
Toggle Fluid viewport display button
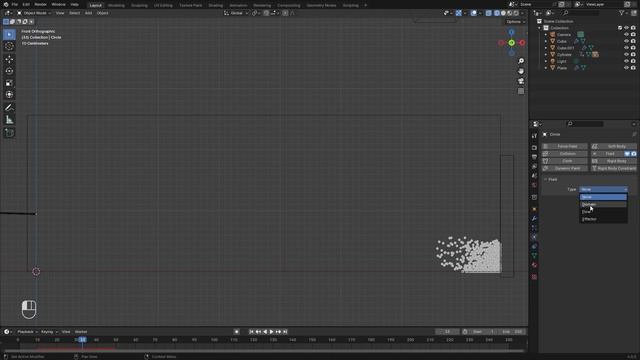(x=627, y=154)
